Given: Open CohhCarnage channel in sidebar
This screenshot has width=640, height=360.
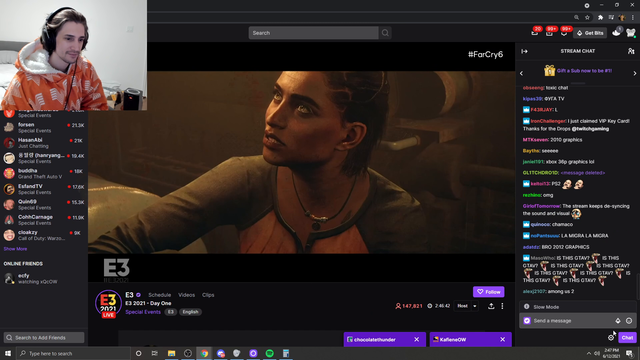Looking at the screenshot, I should [x=44, y=220].
